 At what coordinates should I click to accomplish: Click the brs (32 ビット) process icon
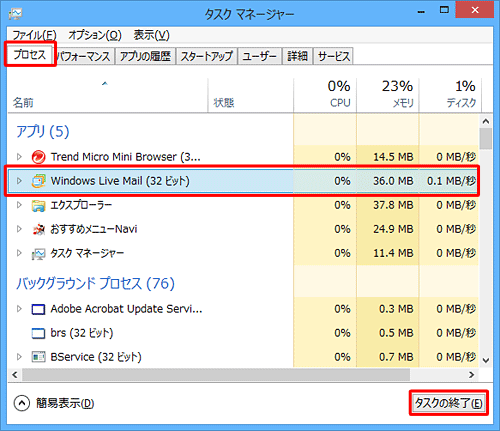click(38, 333)
